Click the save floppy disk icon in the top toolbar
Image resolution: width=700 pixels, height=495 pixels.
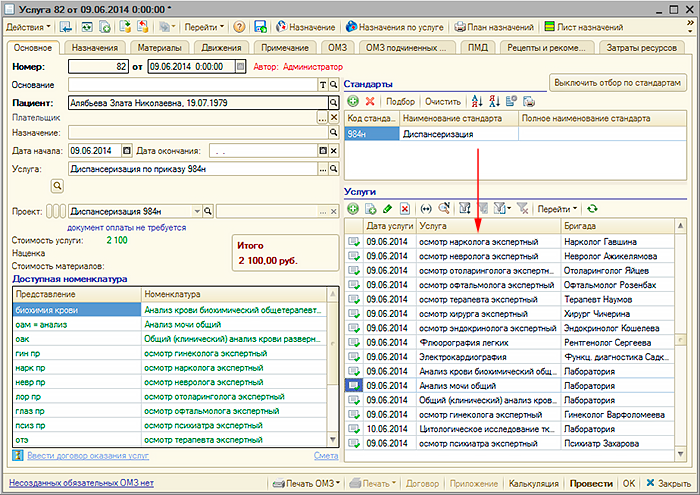[x=260, y=26]
